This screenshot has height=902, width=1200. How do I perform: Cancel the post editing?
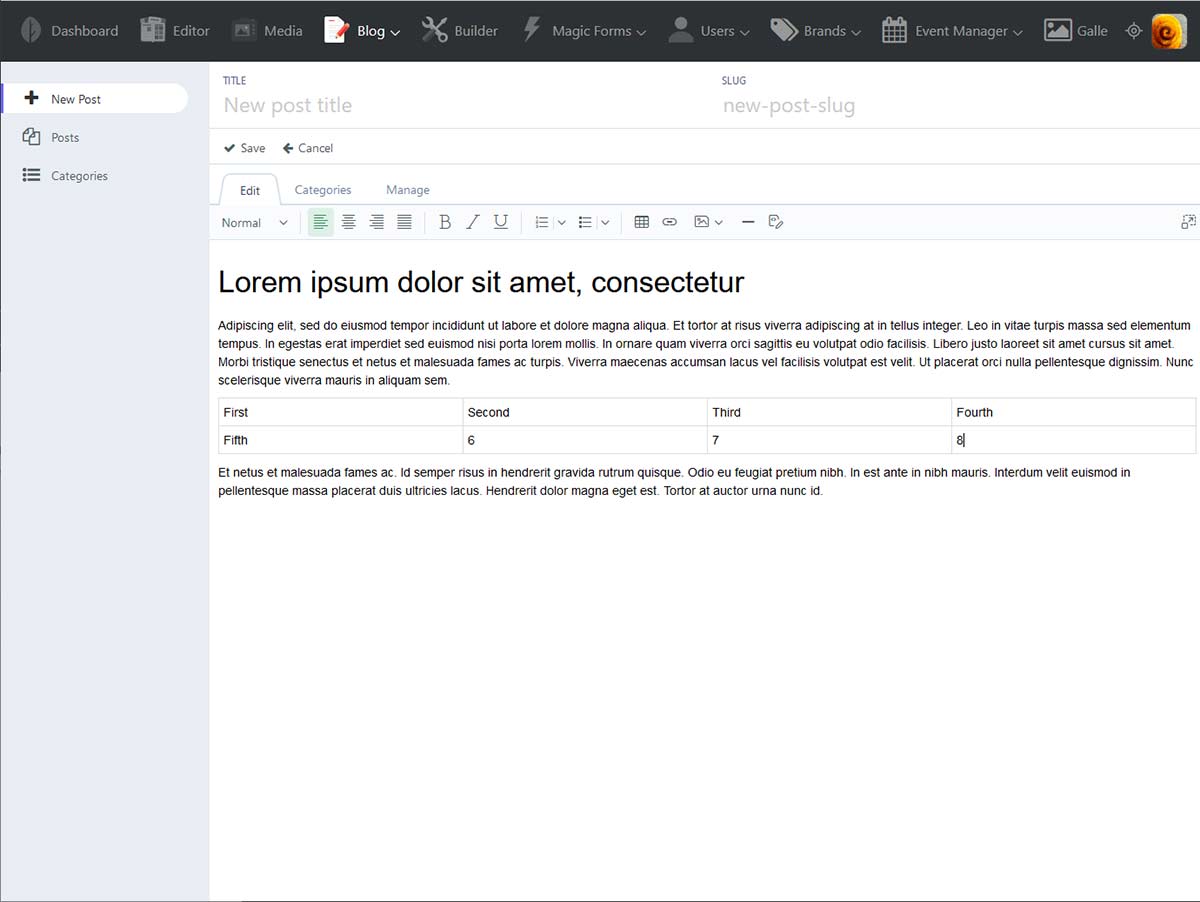pos(308,148)
